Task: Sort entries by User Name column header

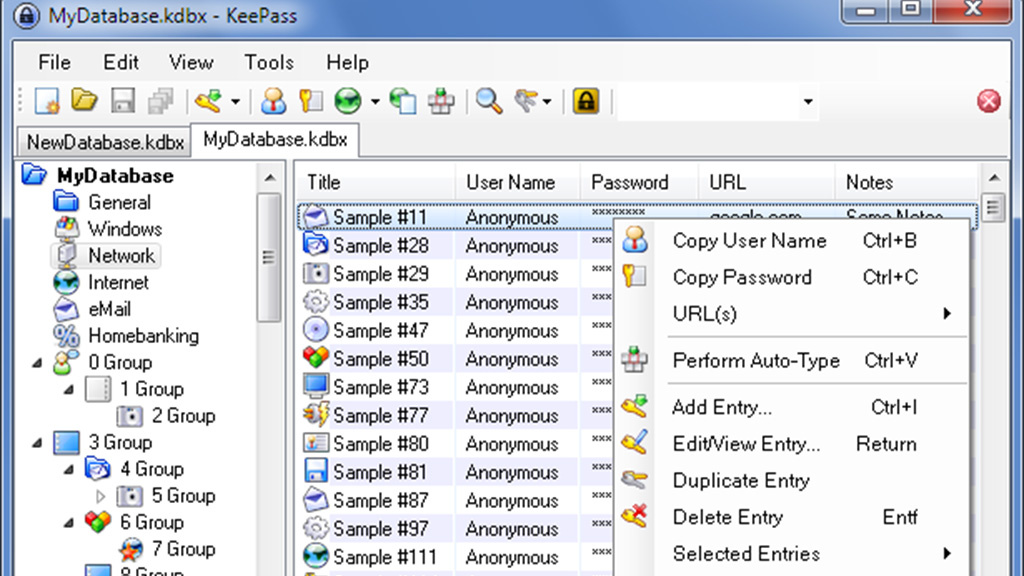Action: tap(517, 182)
